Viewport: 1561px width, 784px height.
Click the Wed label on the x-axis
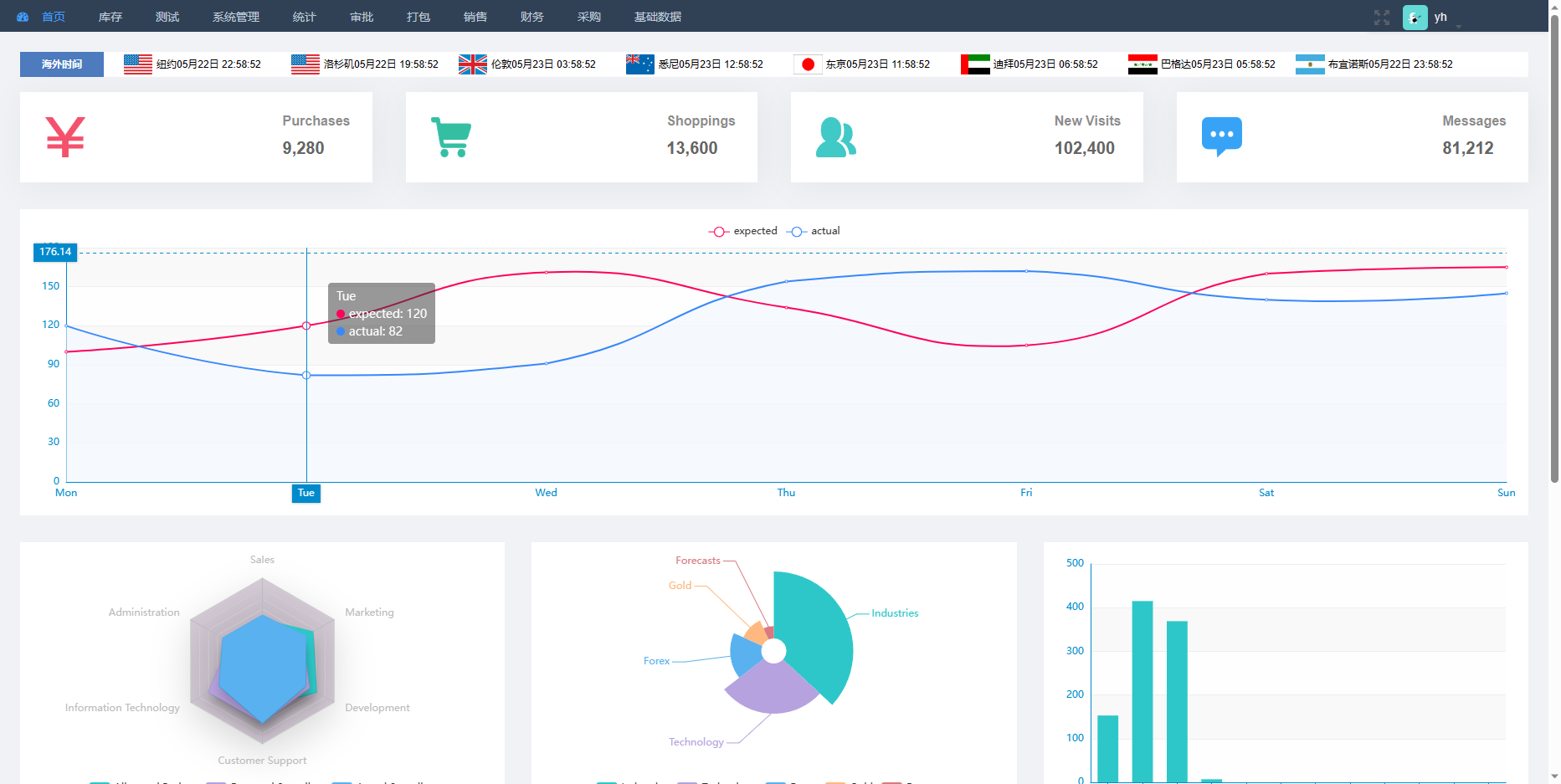click(547, 493)
